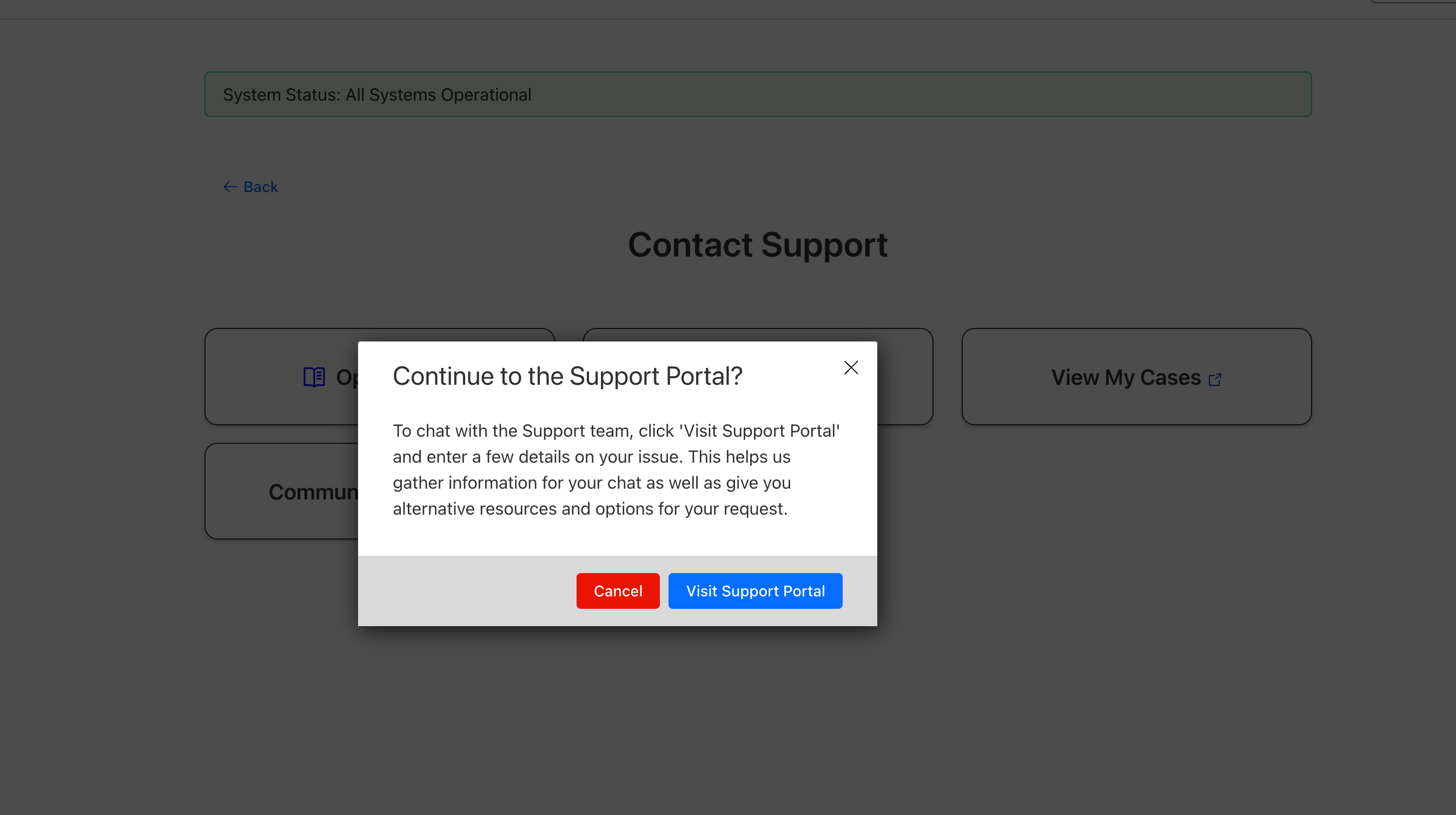Click the 'View My Cases' label text

click(x=1126, y=377)
